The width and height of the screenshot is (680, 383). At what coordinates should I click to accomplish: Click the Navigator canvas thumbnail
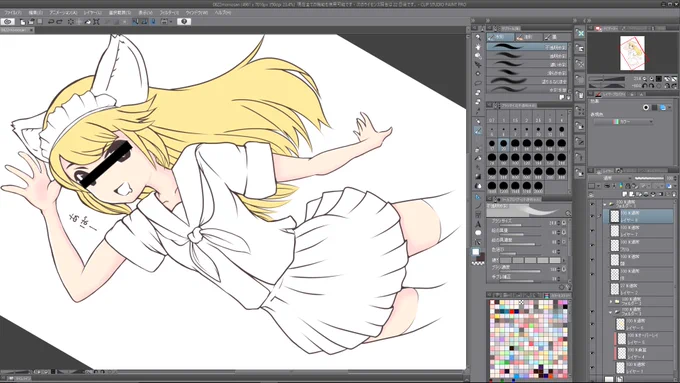[x=633, y=53]
